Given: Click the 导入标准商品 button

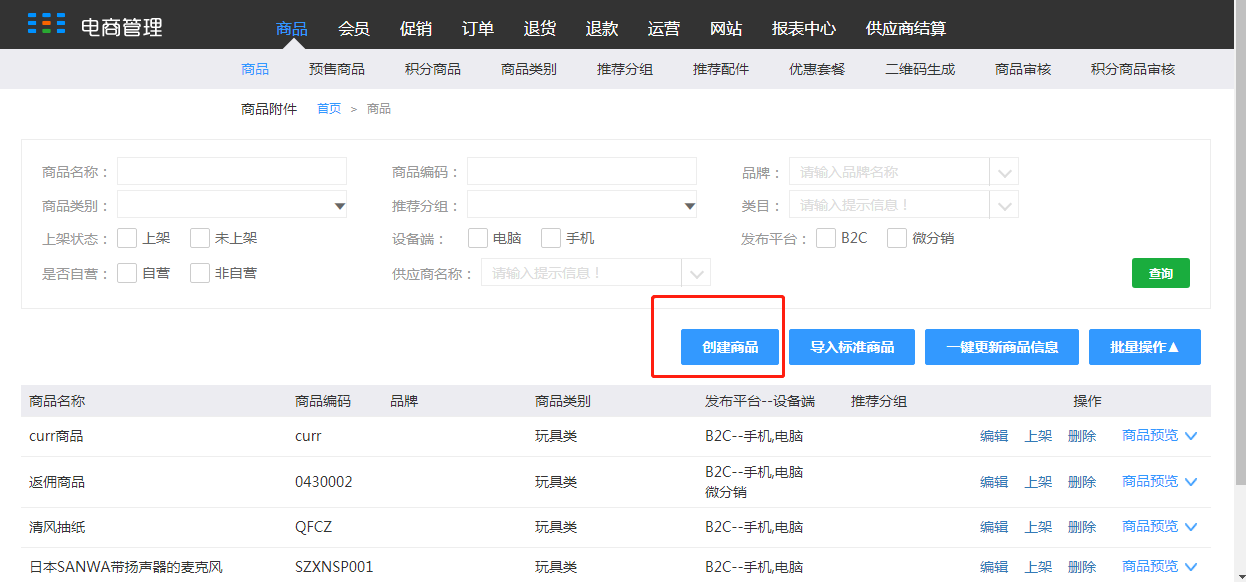Looking at the screenshot, I should coord(852,347).
